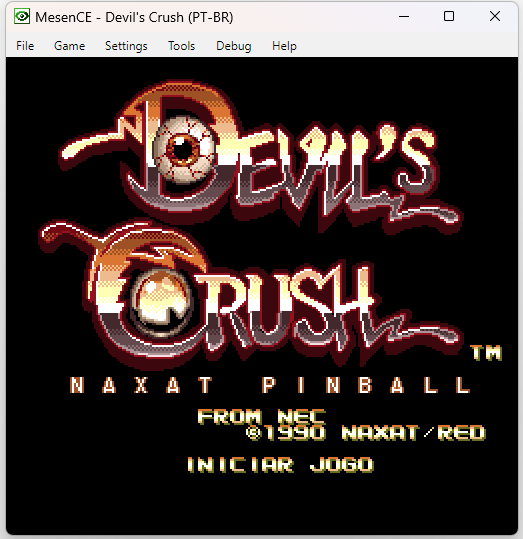Open the File menu

[25, 46]
